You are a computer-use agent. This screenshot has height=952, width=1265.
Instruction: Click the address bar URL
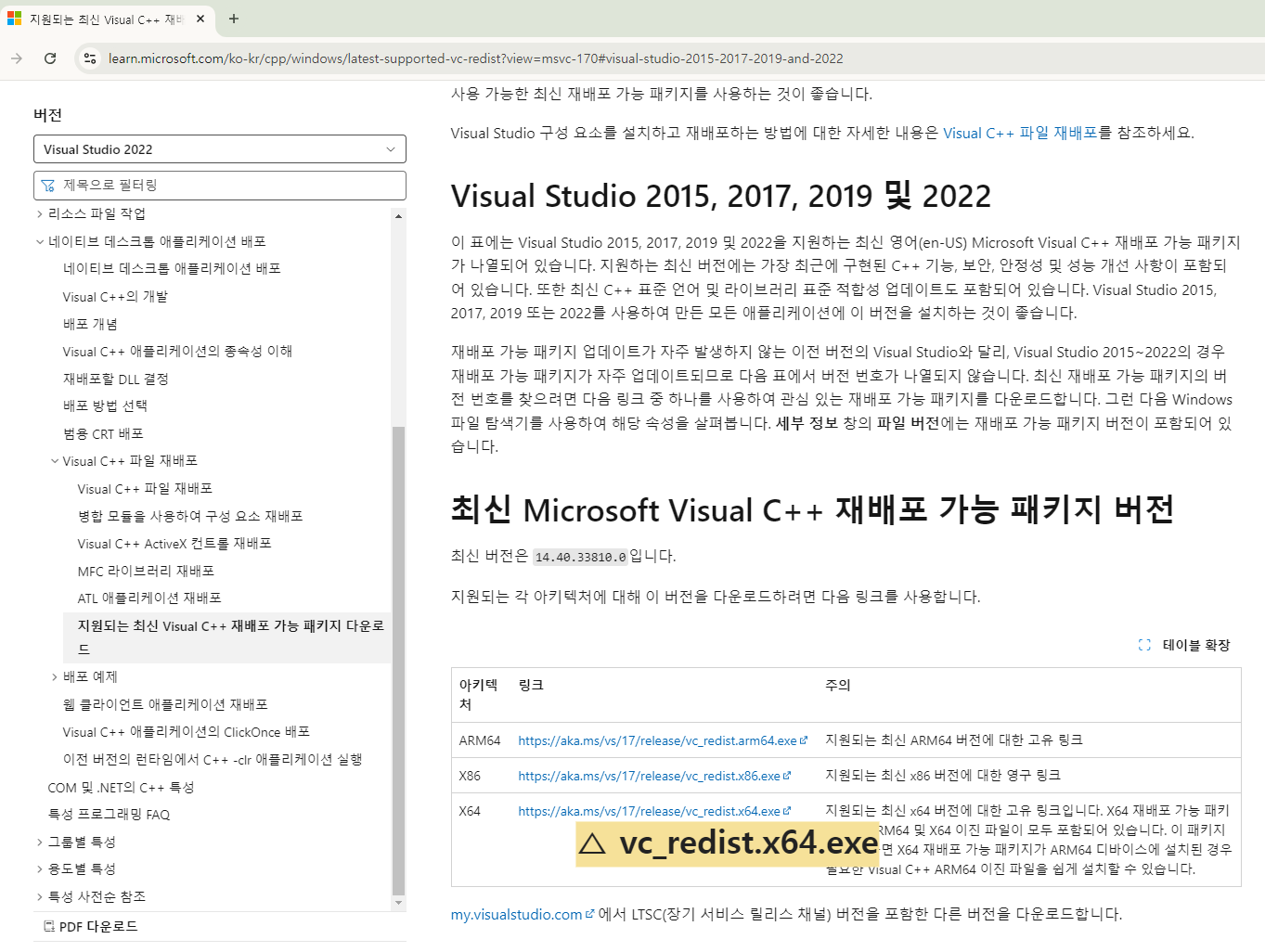tap(475, 58)
